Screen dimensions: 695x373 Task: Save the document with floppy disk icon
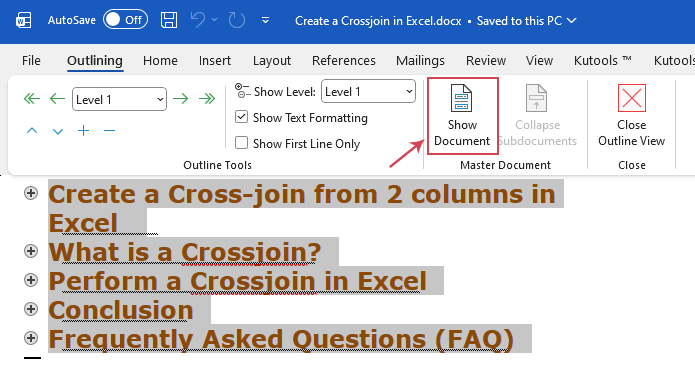click(x=169, y=20)
